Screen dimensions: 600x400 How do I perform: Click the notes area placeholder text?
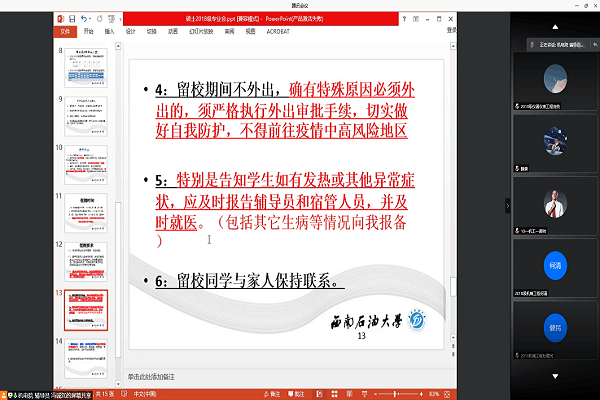coord(152,377)
